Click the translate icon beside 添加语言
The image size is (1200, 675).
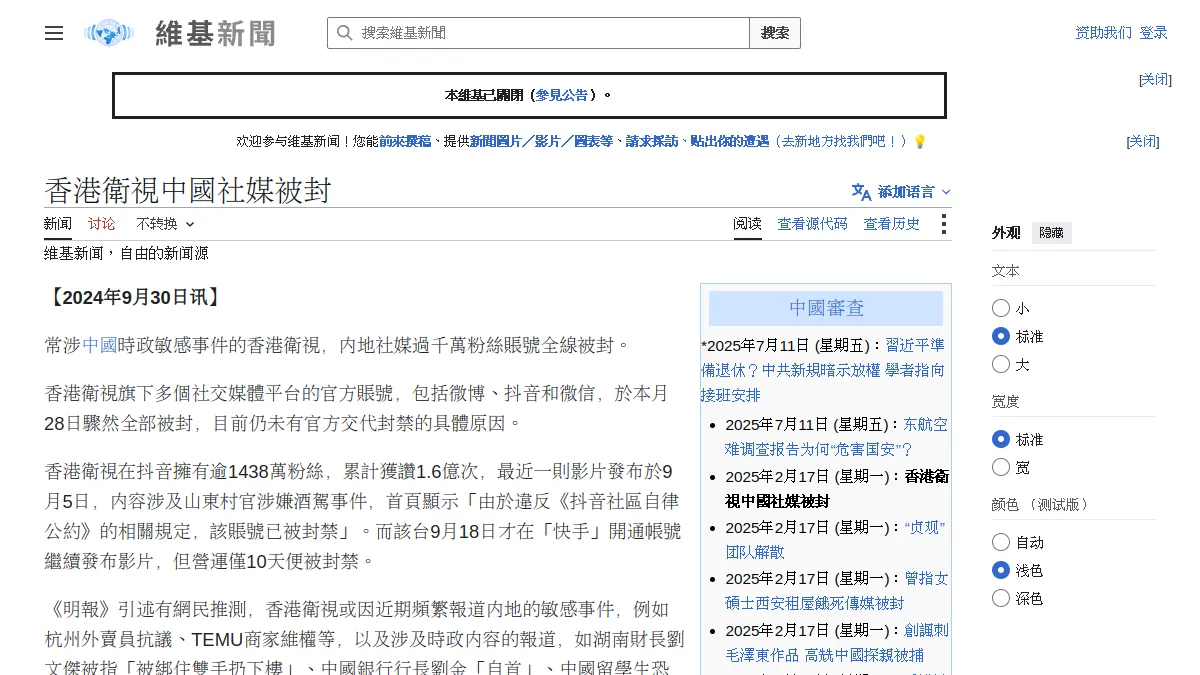(861, 192)
